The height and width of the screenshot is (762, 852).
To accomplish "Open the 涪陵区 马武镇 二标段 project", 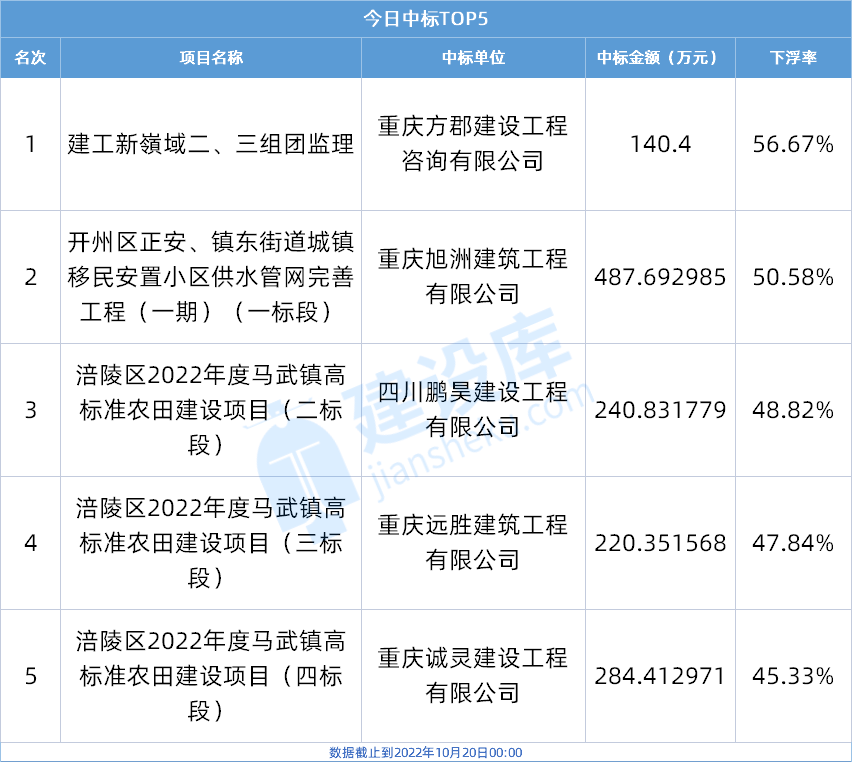I will tap(211, 410).
